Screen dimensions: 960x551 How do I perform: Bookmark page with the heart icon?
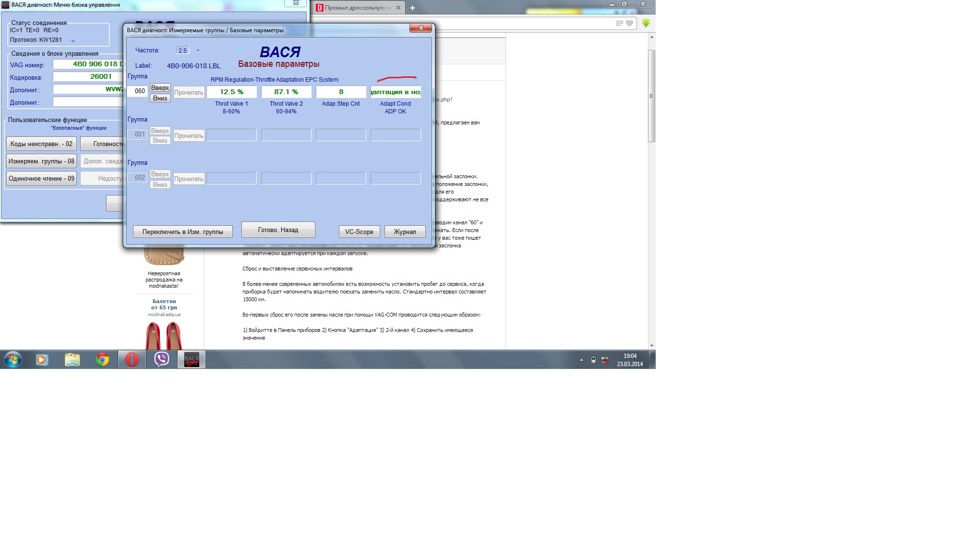[629, 23]
